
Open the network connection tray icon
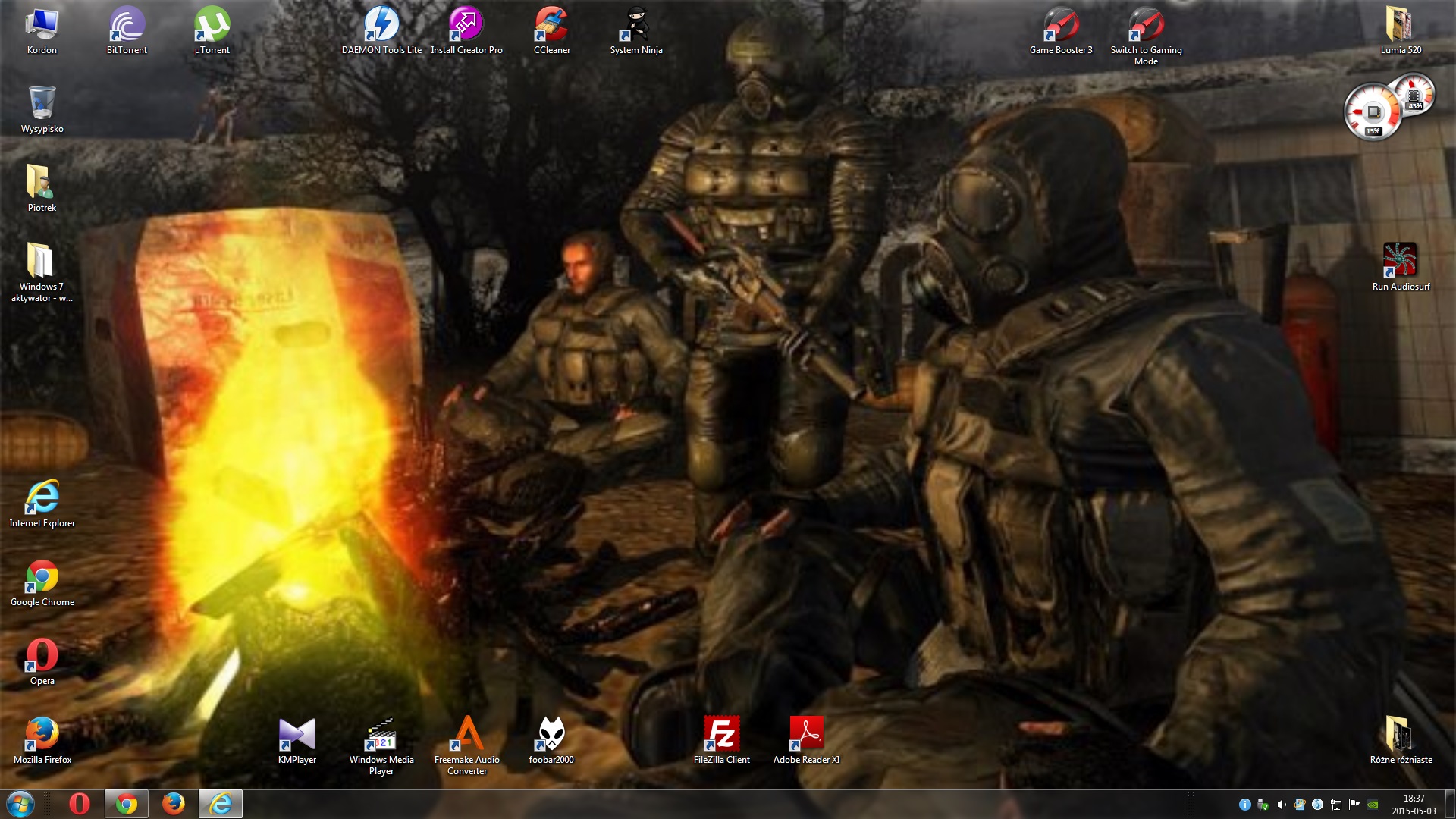click(1335, 805)
